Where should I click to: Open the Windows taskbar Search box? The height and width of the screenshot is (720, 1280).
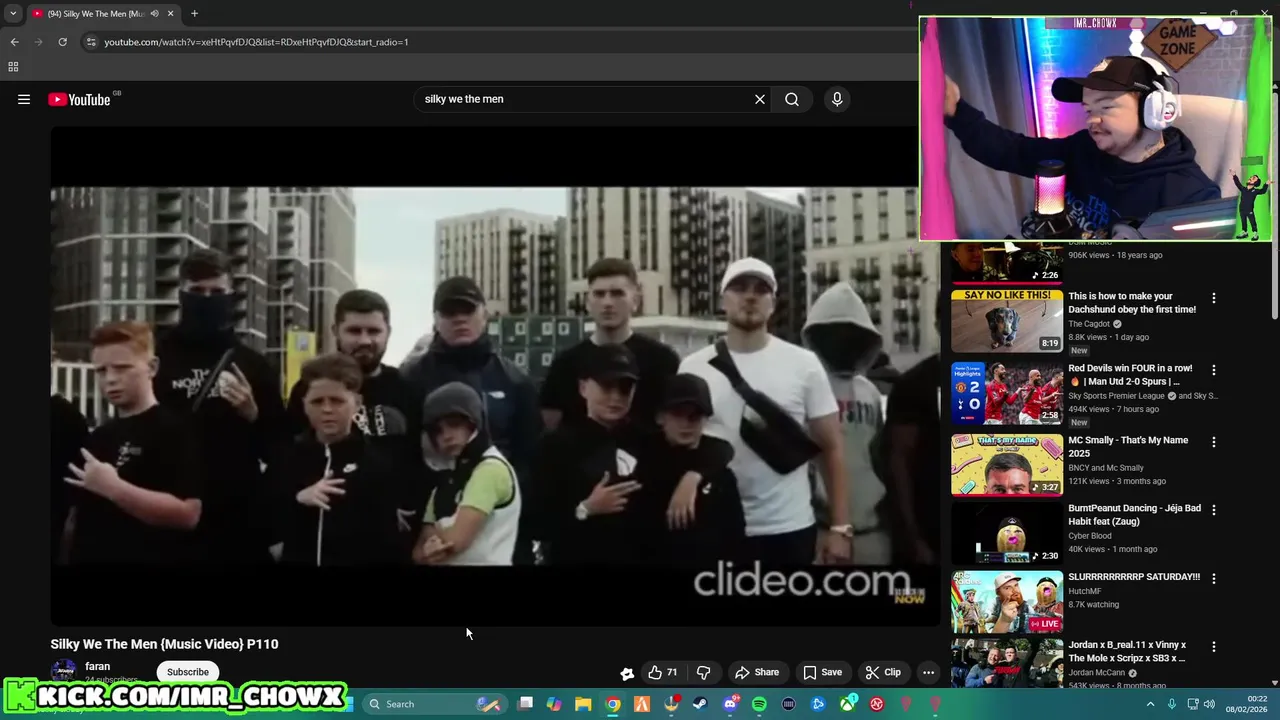433,704
